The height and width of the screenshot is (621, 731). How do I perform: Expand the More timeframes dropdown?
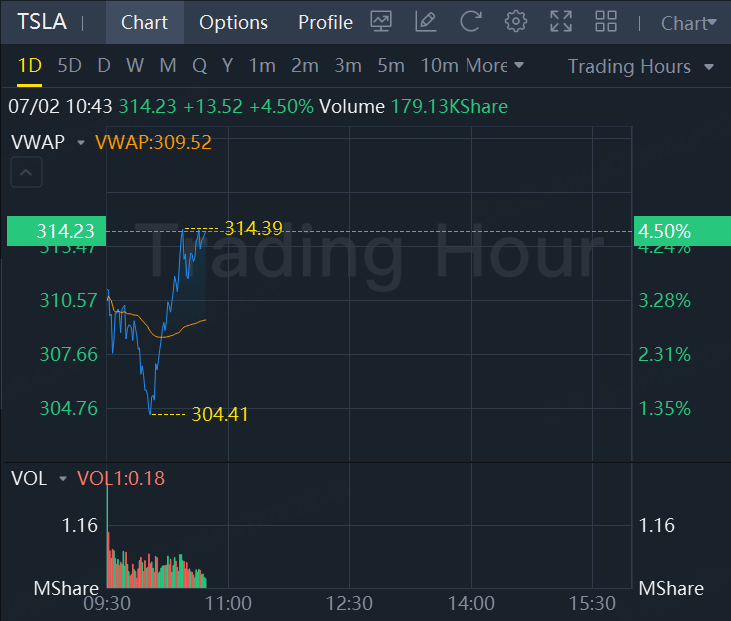(x=495, y=66)
